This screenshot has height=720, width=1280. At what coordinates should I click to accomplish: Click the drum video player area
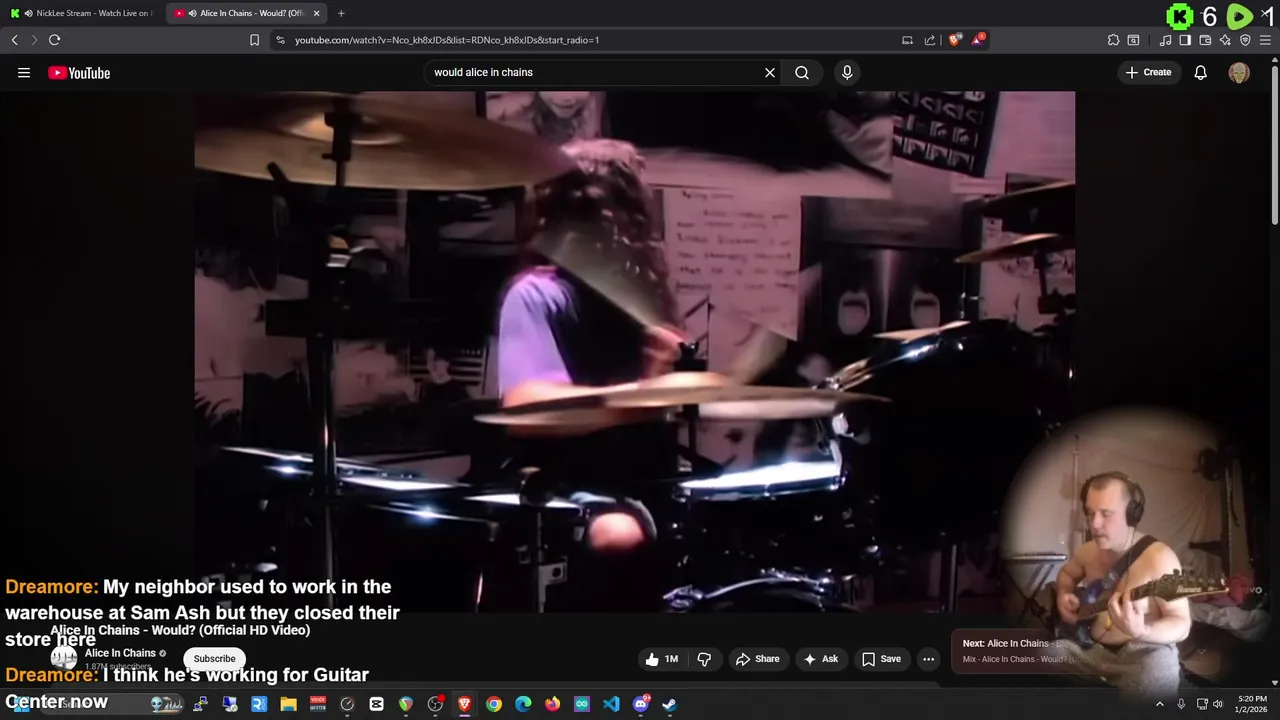(x=635, y=350)
